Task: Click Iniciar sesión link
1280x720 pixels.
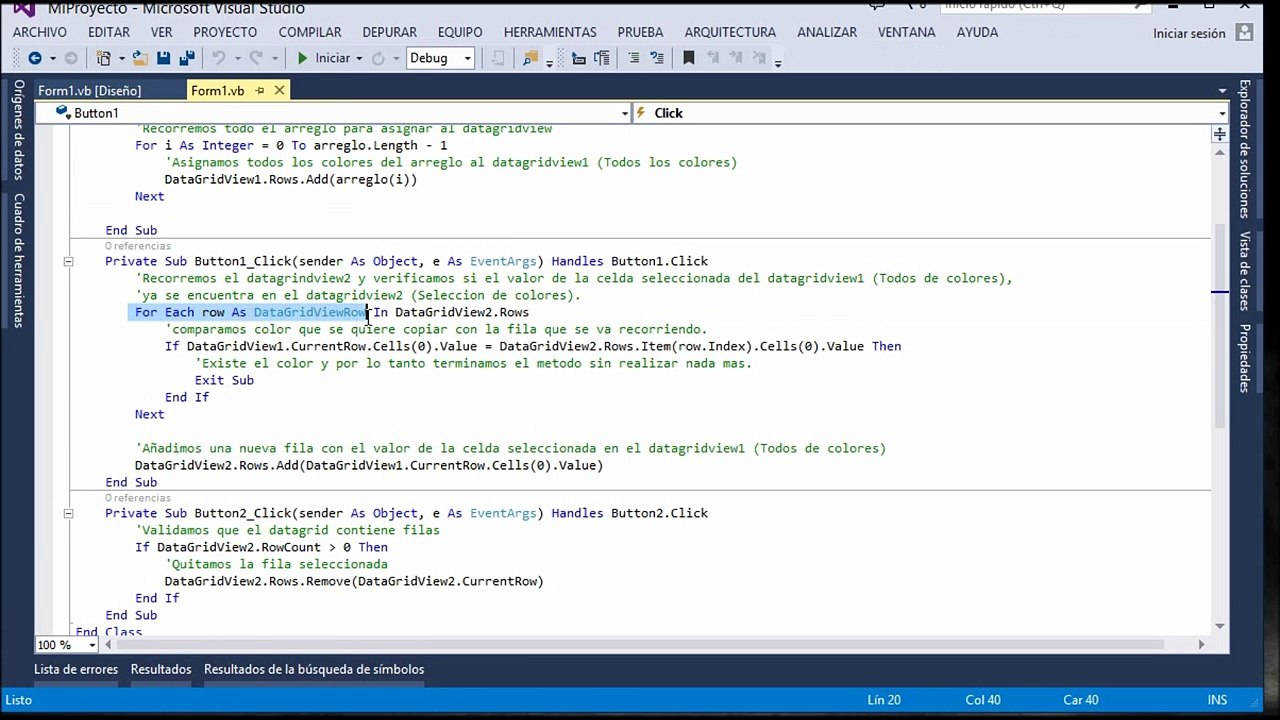Action: [1189, 33]
